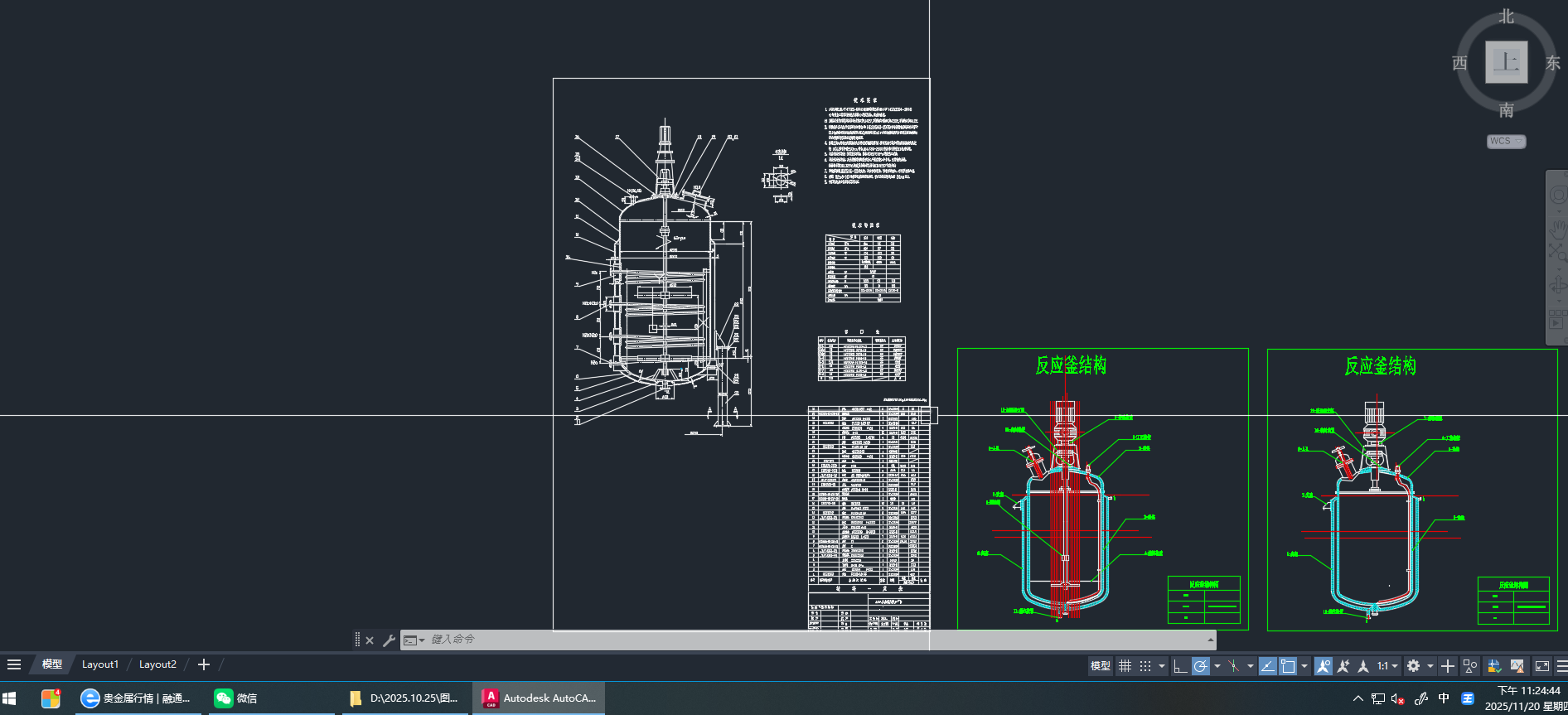Screen dimensions: 1568x715
Task: Open ShowMotion in navigation bar
Action: (x=1558, y=320)
